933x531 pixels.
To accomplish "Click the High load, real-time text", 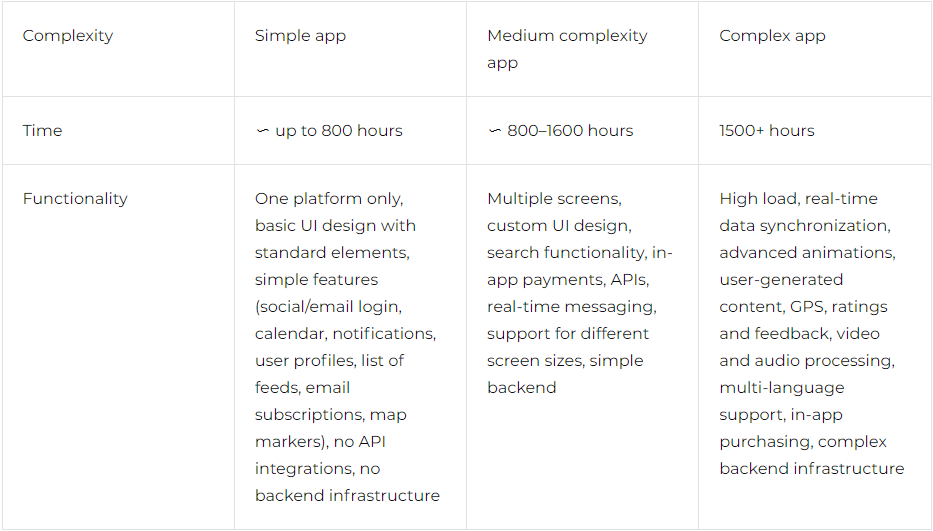I will (798, 198).
